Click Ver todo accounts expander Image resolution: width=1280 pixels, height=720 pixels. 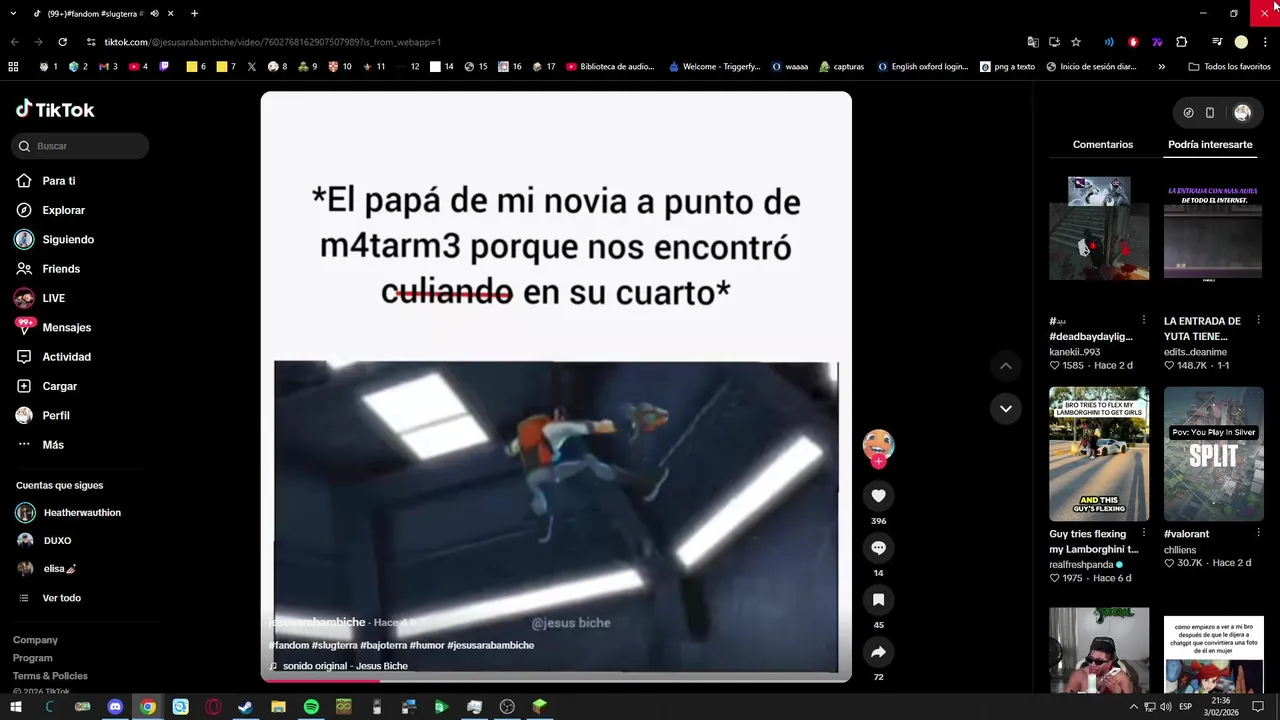point(61,598)
